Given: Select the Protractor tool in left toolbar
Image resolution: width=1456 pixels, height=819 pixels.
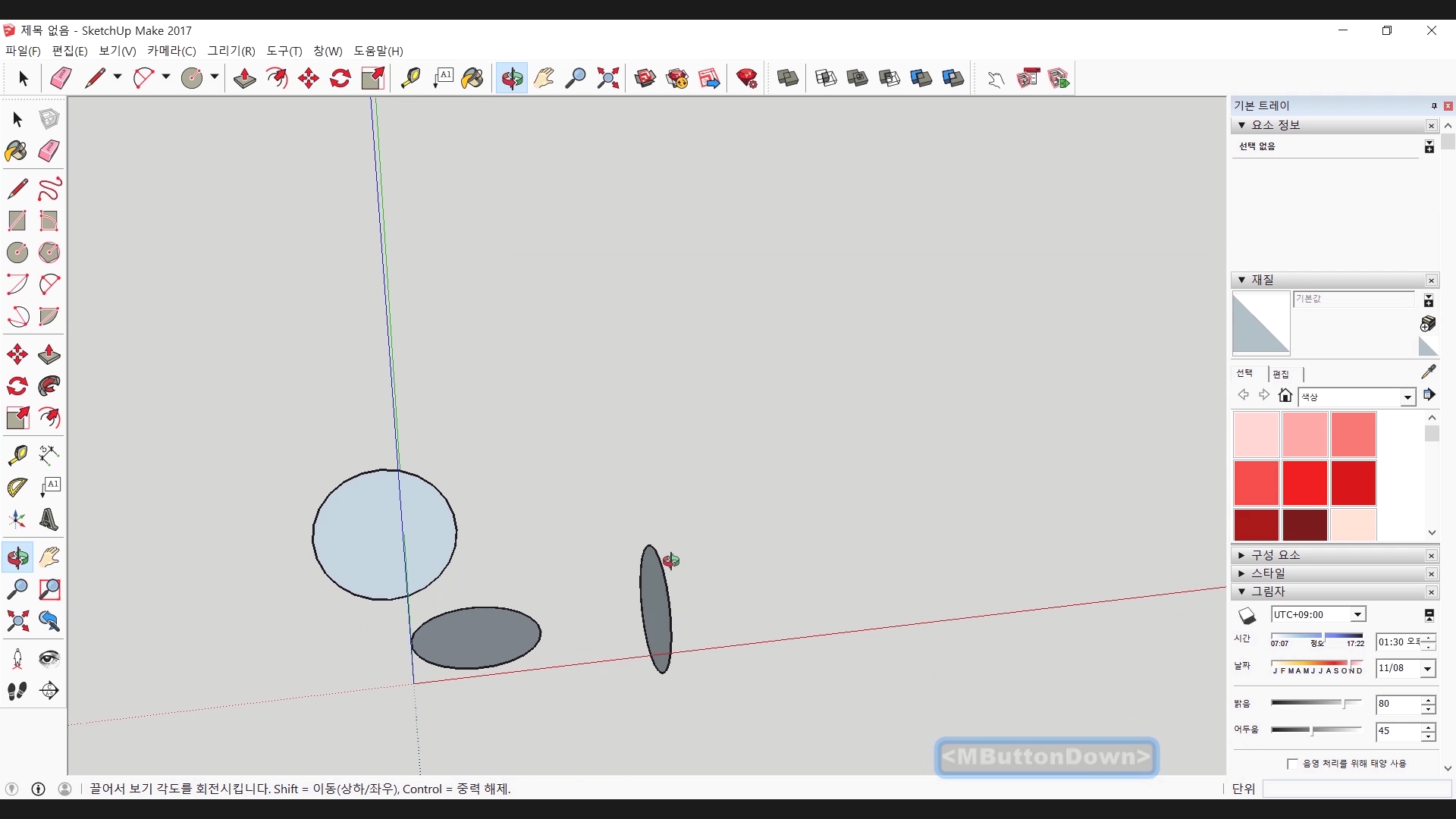Looking at the screenshot, I should click(x=17, y=486).
